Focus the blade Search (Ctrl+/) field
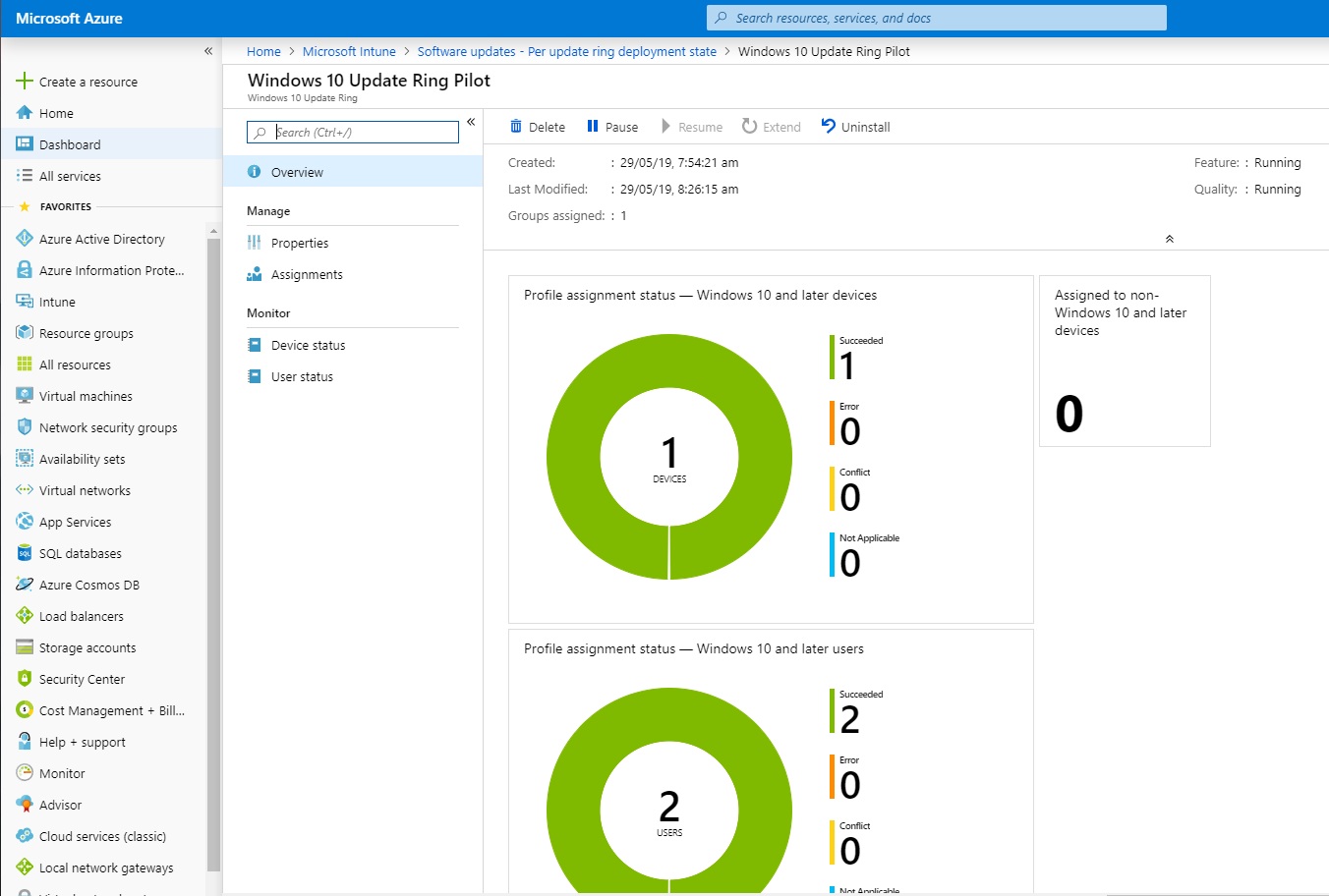Image resolution: width=1329 pixels, height=896 pixels. [x=353, y=132]
